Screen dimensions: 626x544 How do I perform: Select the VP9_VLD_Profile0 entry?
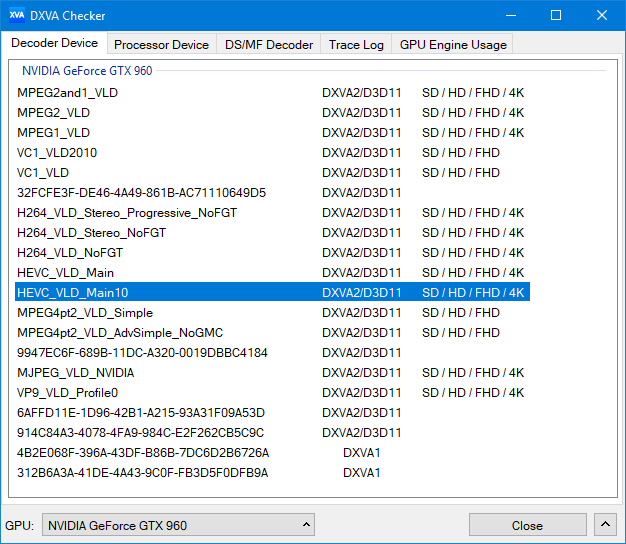click(x=67, y=392)
